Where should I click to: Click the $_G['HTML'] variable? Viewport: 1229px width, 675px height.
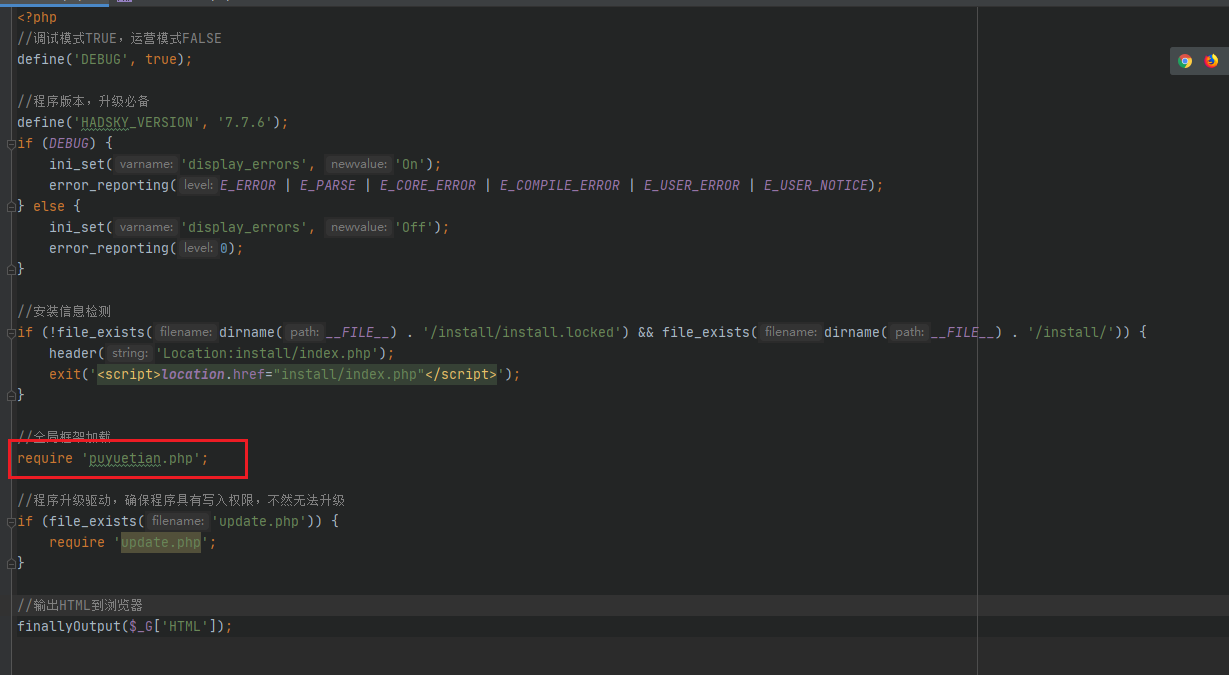point(172,626)
